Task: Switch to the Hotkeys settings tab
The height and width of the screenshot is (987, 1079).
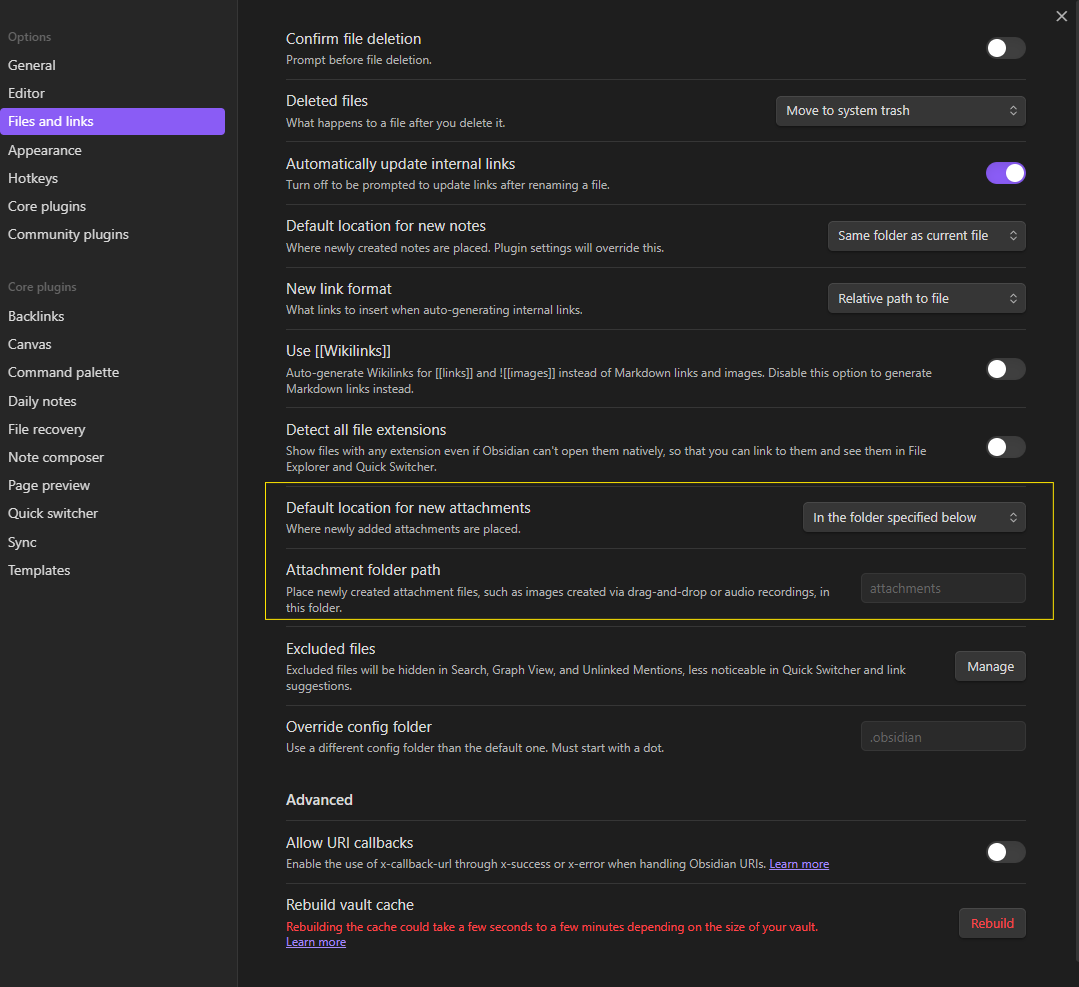Action: click(33, 178)
